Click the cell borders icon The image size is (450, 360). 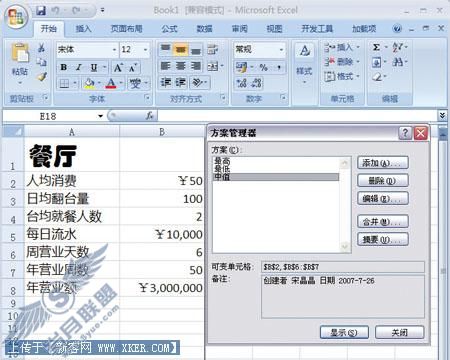64,83
